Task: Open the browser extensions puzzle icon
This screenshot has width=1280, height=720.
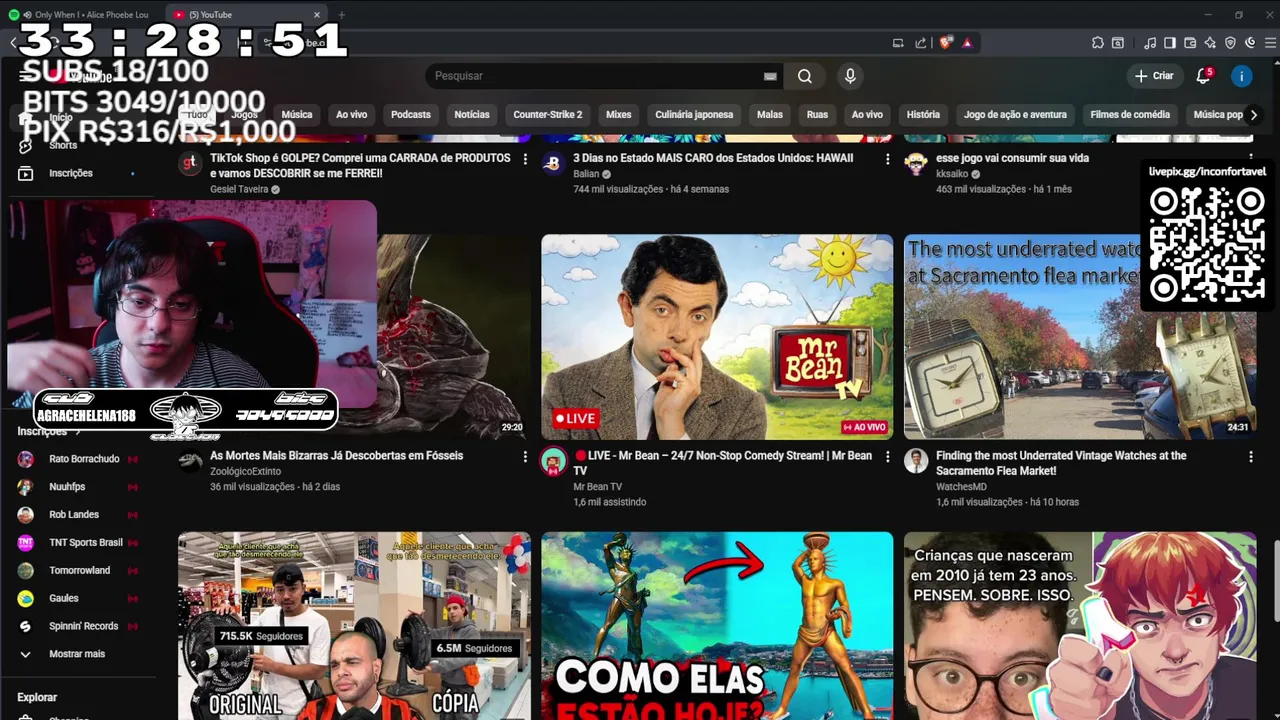Action: pyautogui.click(x=1097, y=43)
